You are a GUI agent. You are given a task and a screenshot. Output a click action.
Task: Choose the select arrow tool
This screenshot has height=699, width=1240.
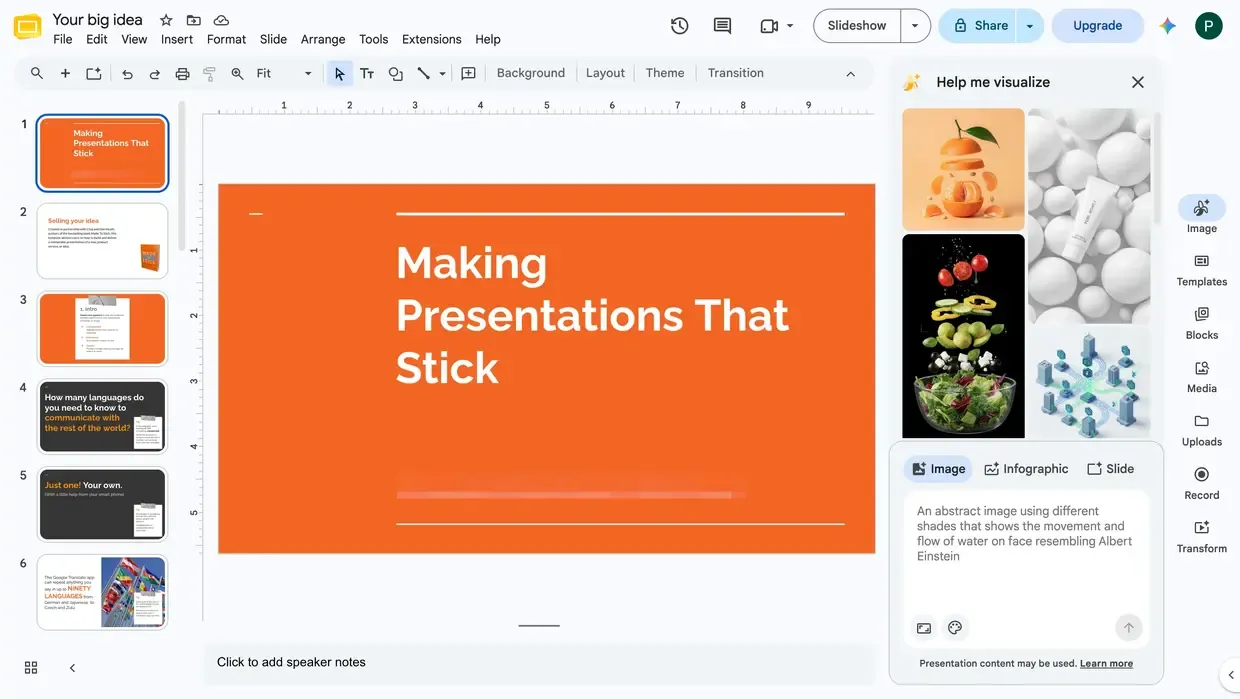(x=340, y=73)
